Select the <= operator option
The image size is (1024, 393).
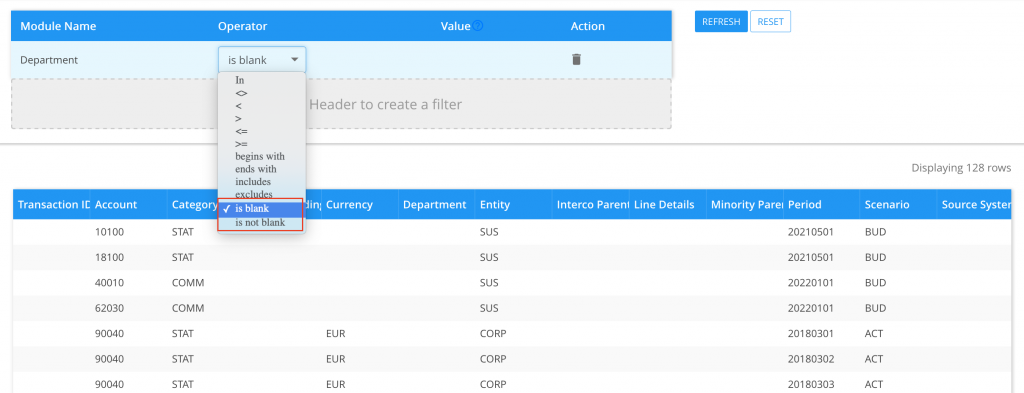tap(242, 131)
